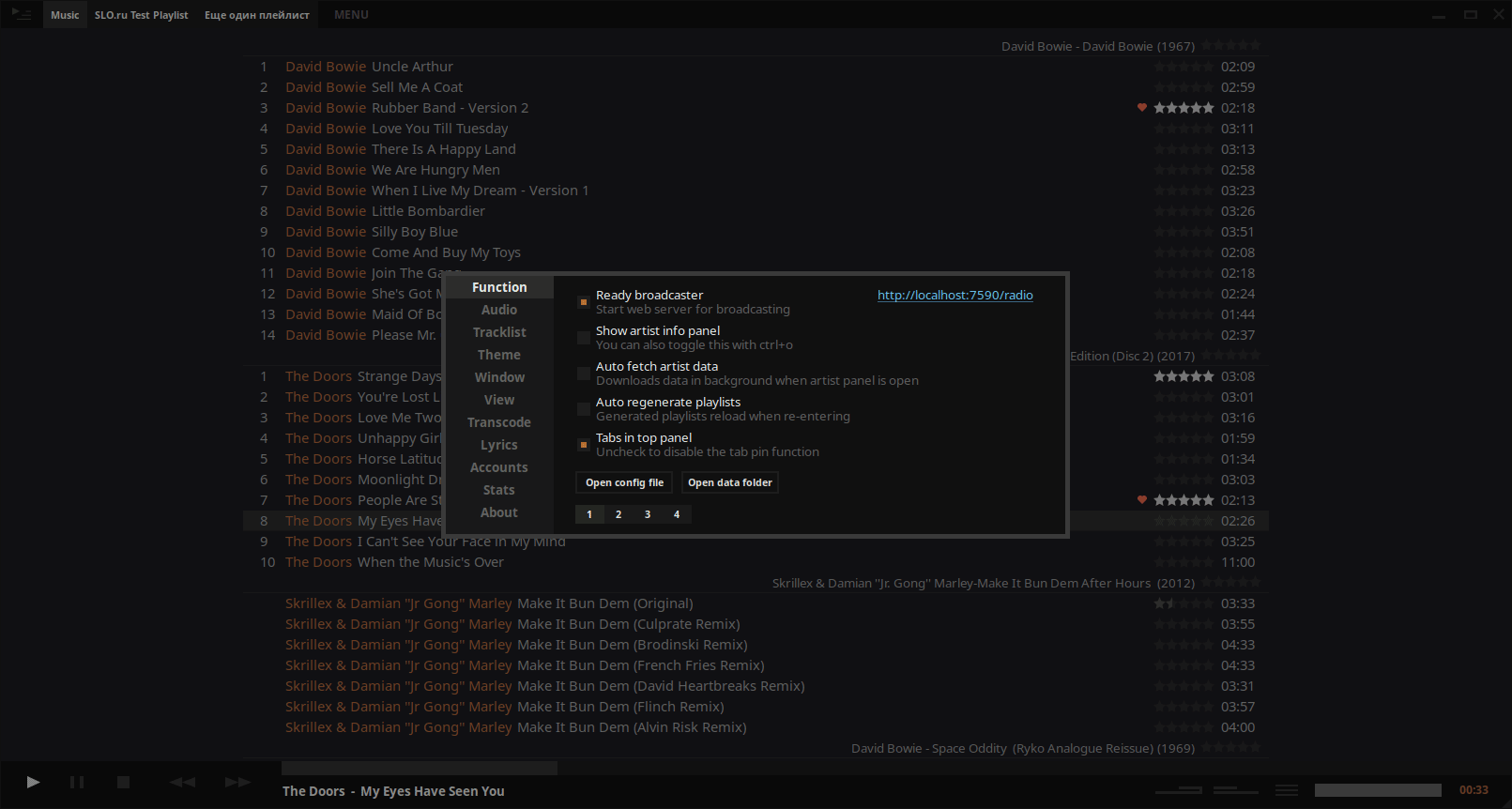The height and width of the screenshot is (809, 1512).
Task: Open the Window settings tab
Action: pyautogui.click(x=499, y=377)
